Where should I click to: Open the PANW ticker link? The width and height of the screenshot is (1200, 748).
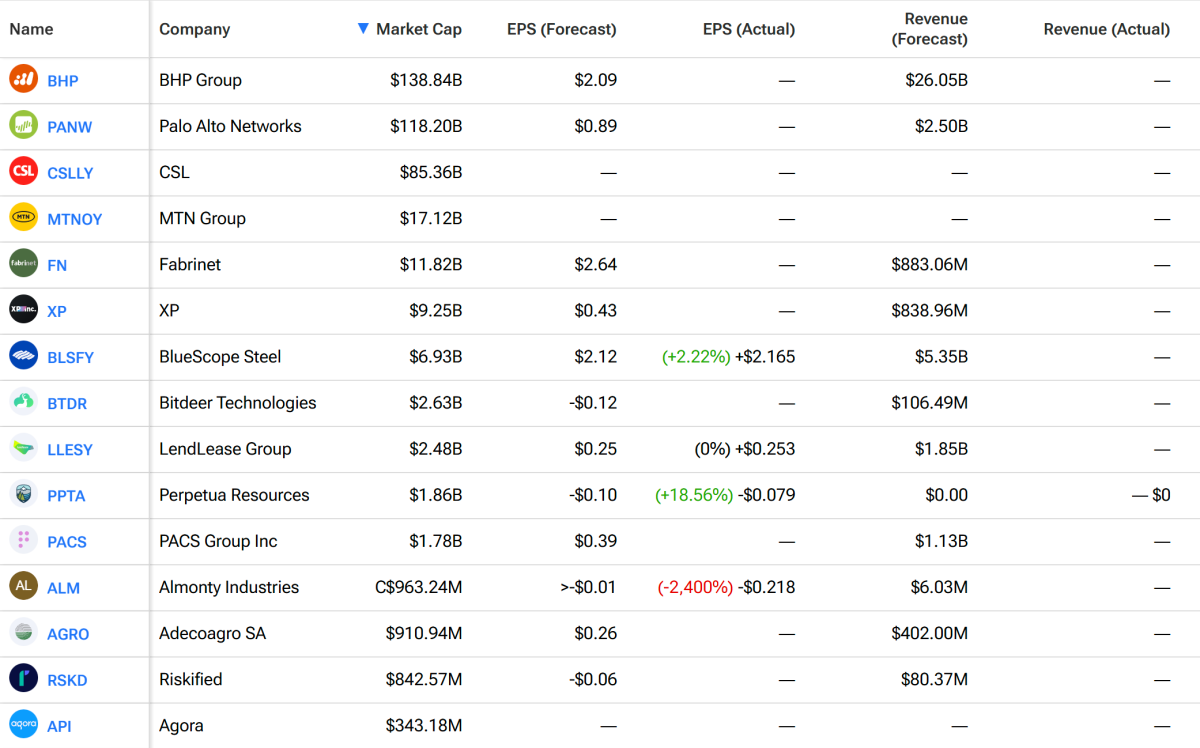point(70,127)
